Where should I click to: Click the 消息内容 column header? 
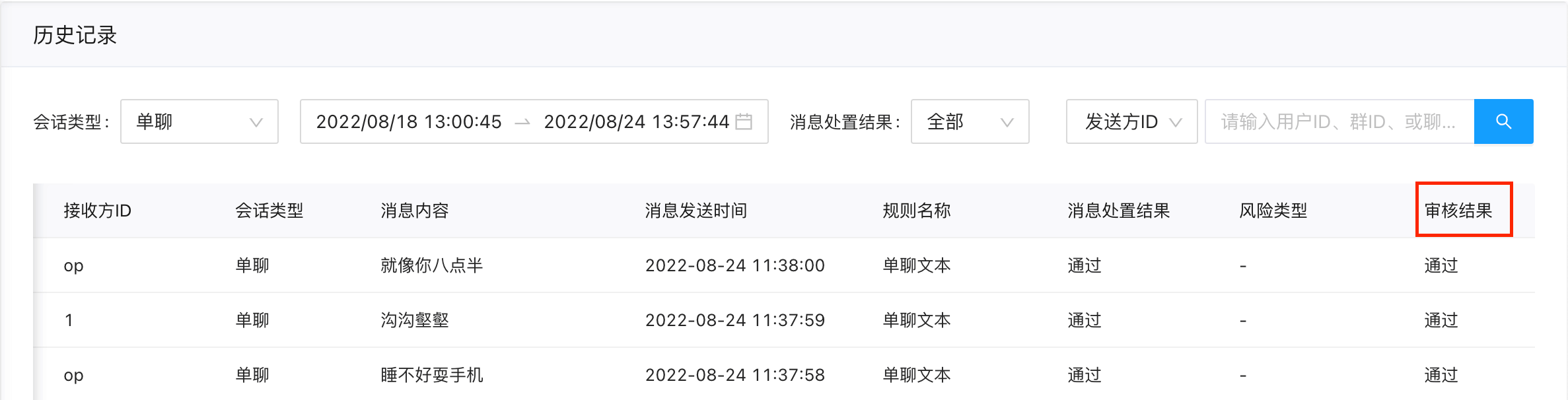[x=415, y=211]
